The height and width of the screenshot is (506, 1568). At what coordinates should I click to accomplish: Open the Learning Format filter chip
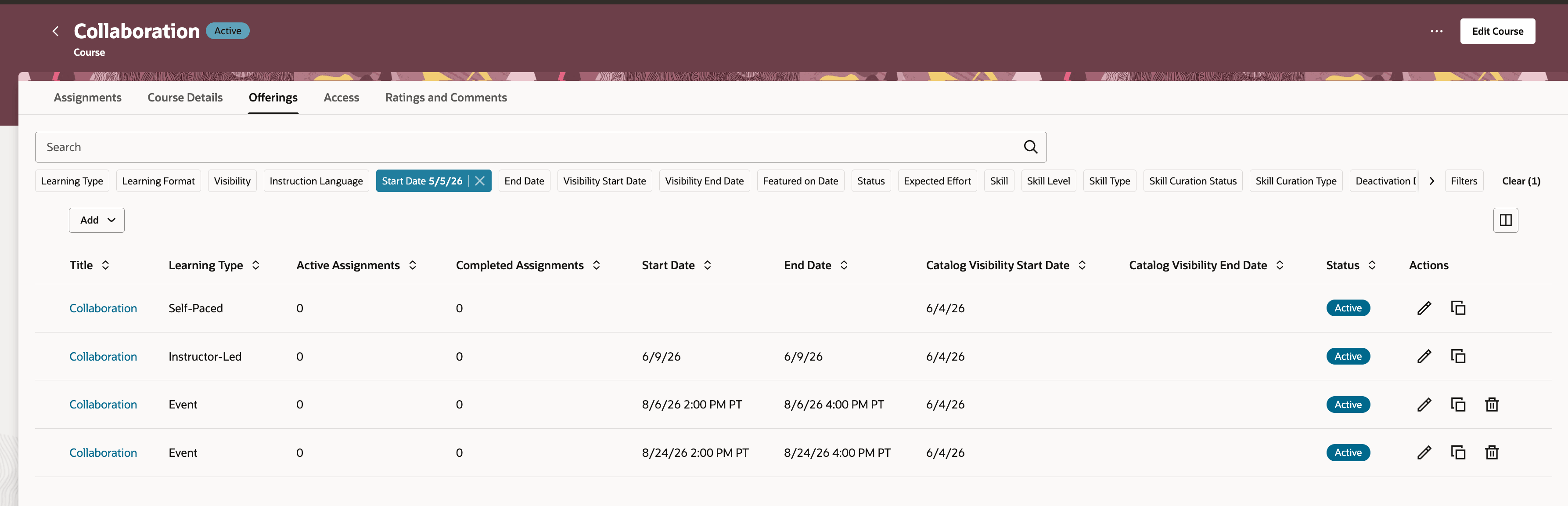(x=158, y=181)
